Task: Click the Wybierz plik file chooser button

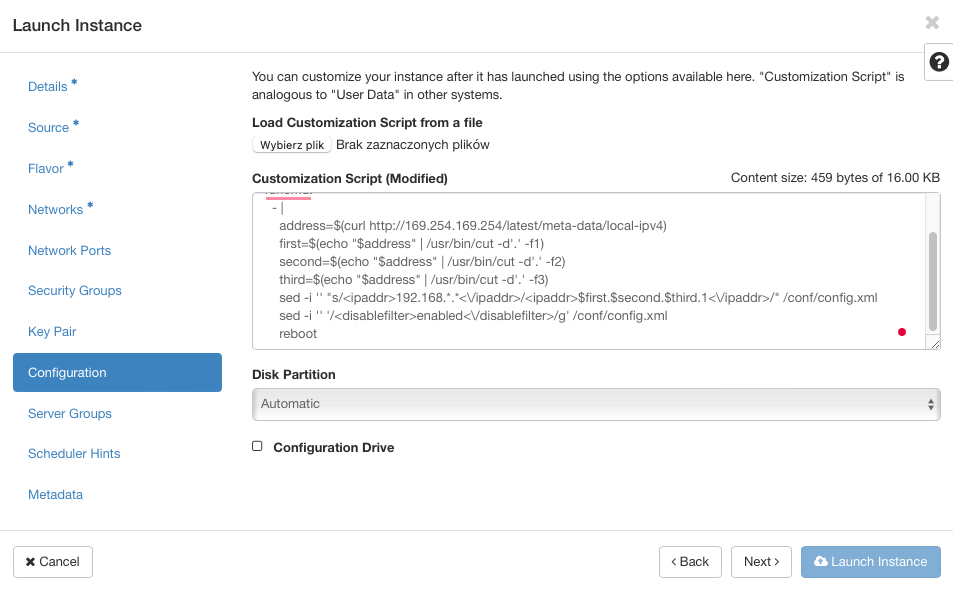Action: [292, 145]
